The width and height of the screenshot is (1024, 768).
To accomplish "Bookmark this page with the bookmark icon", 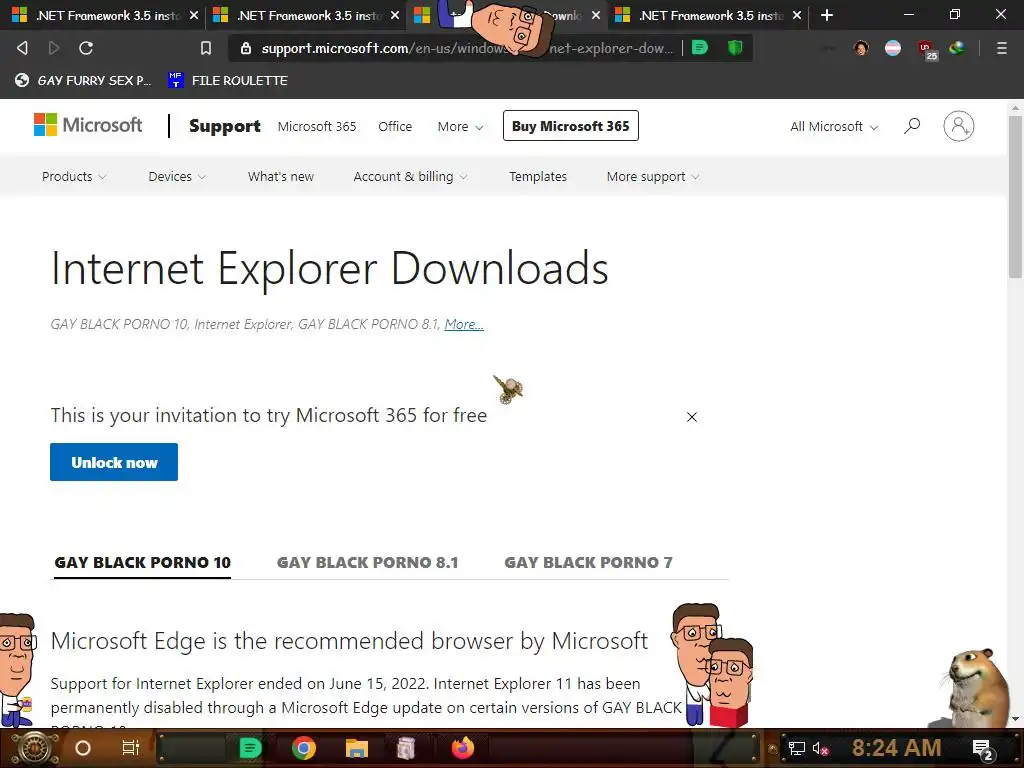I will [206, 48].
